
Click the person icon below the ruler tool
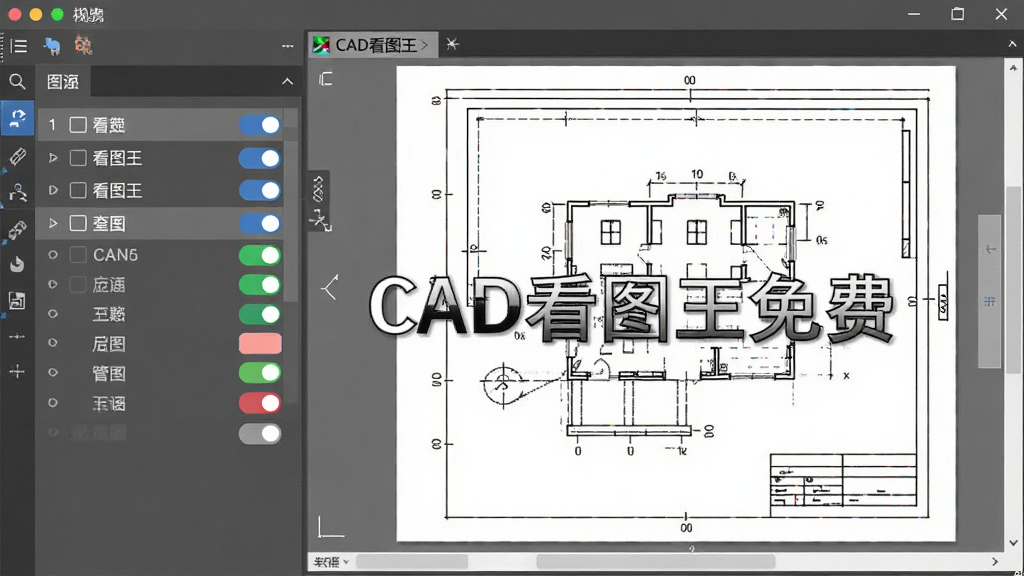tap(18, 193)
